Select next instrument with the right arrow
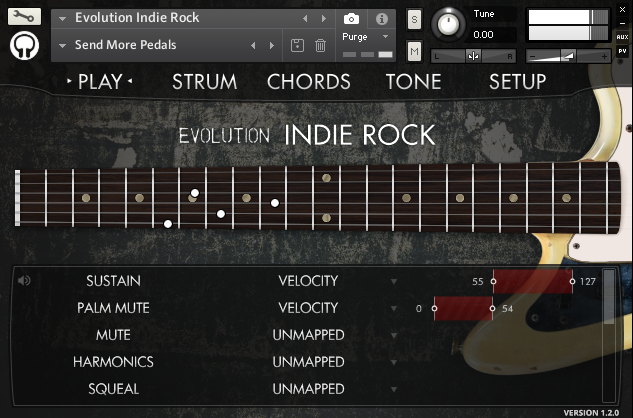 (324, 19)
